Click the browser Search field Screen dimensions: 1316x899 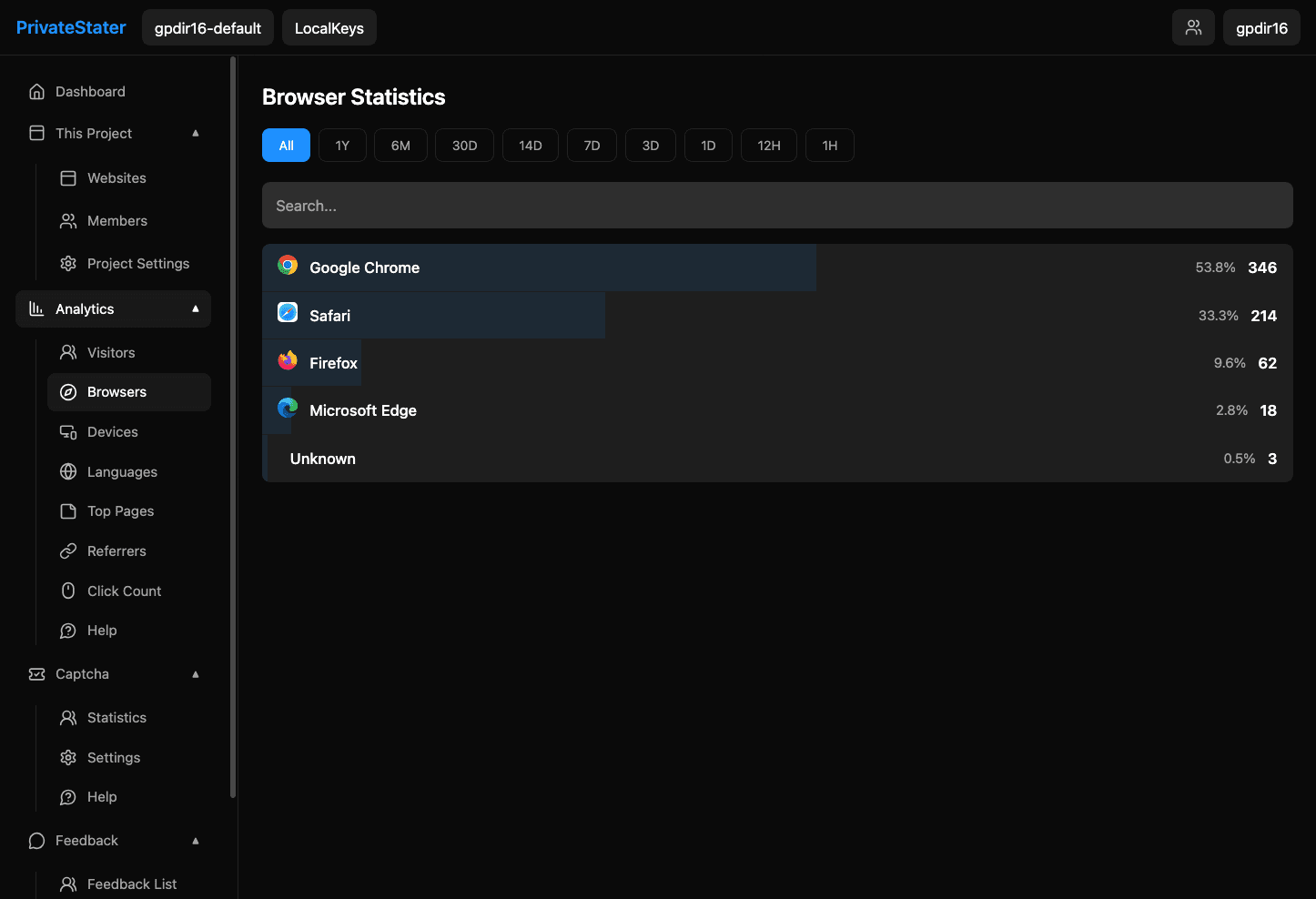tap(777, 206)
